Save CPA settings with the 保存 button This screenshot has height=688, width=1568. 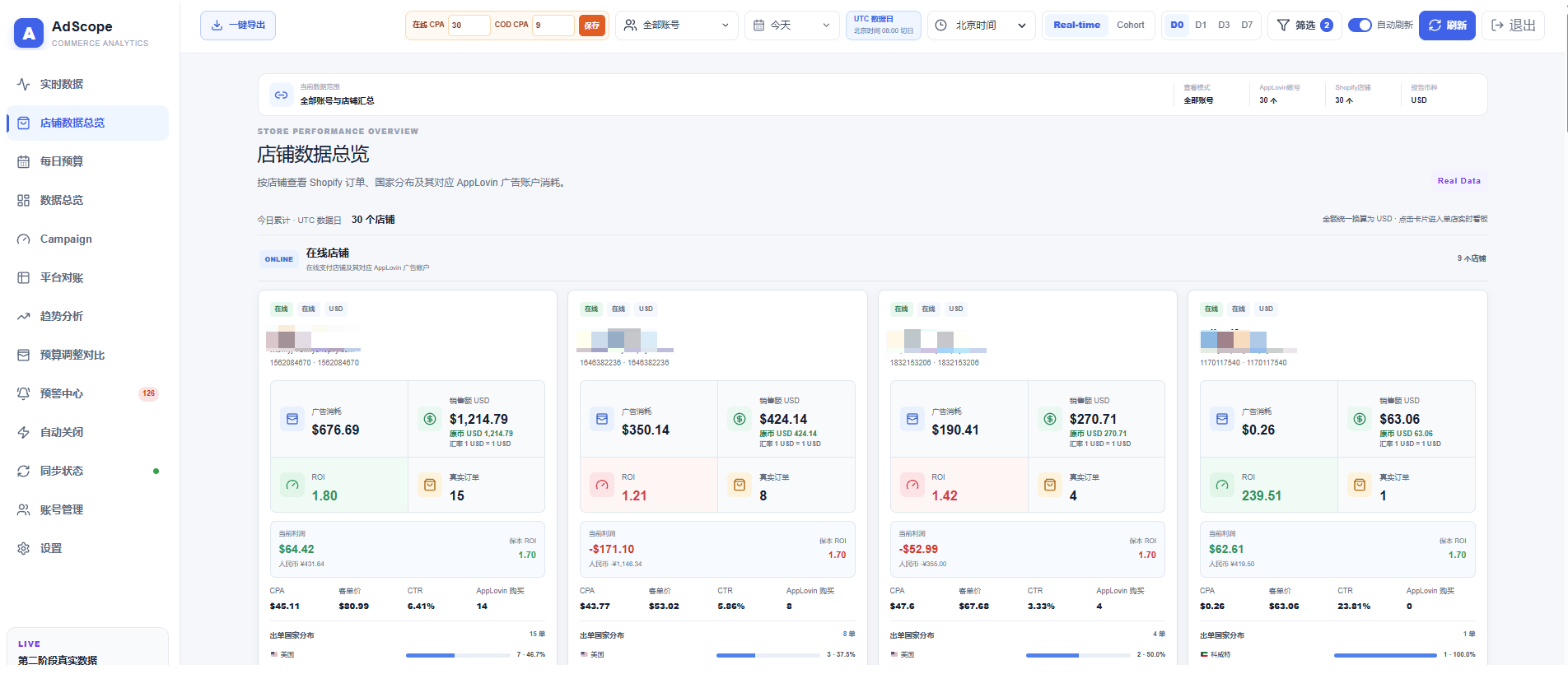pos(592,26)
